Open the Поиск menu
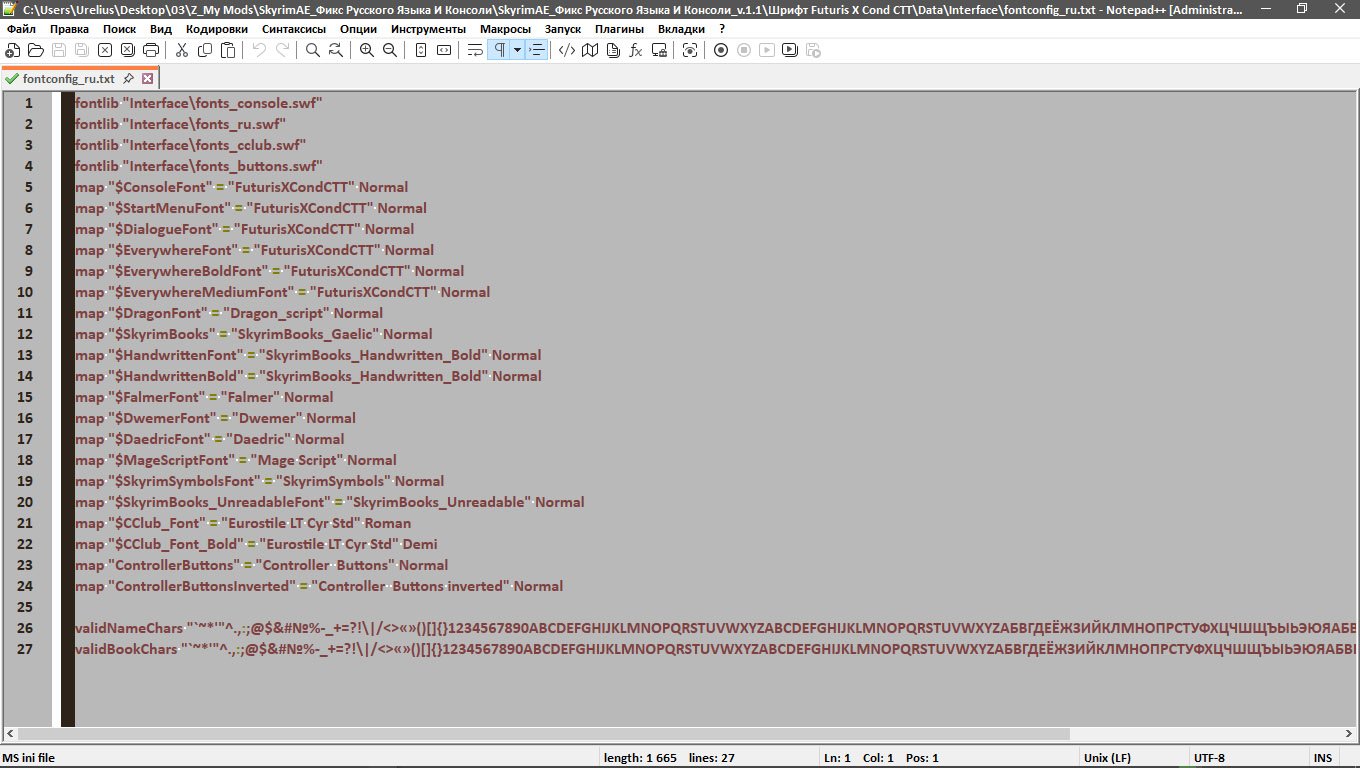 [x=120, y=29]
